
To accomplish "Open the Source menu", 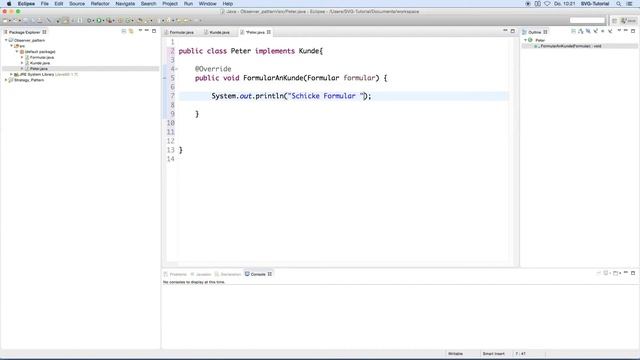I will 77,4.
